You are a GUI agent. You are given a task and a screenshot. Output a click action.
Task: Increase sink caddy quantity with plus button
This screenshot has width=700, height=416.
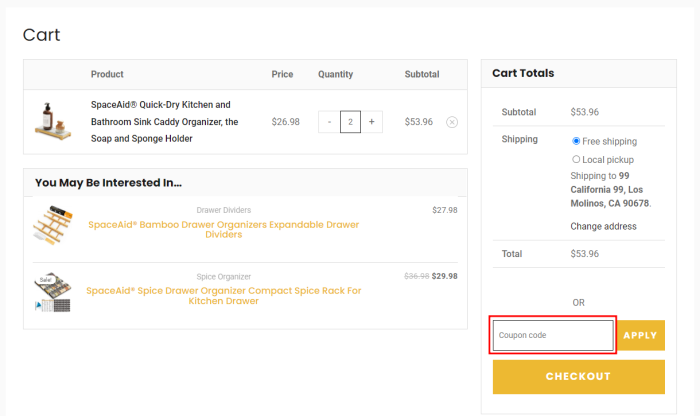coord(371,122)
